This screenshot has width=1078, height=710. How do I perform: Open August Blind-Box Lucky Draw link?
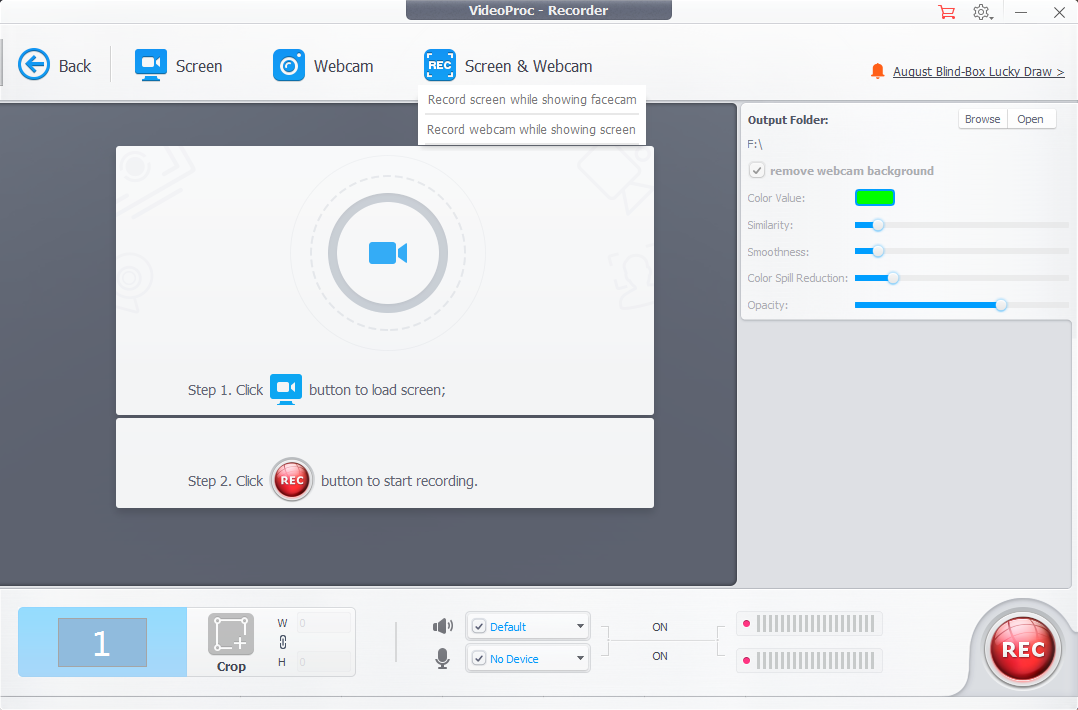(x=978, y=71)
